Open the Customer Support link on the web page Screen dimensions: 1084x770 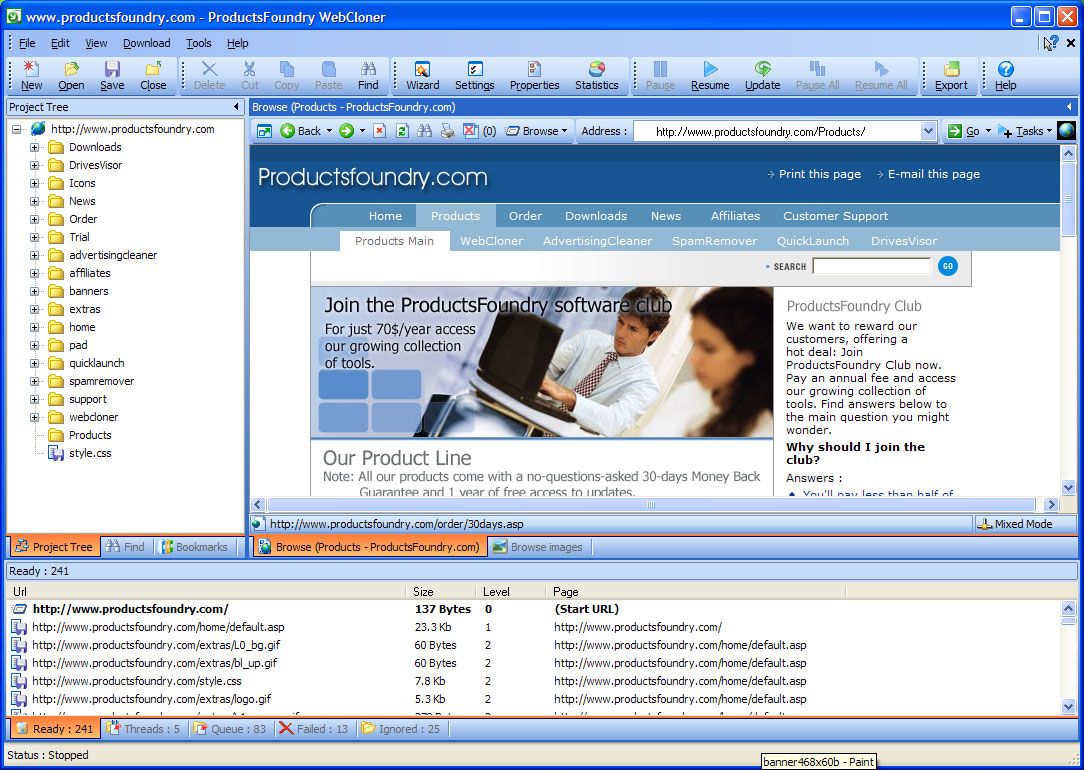point(835,216)
